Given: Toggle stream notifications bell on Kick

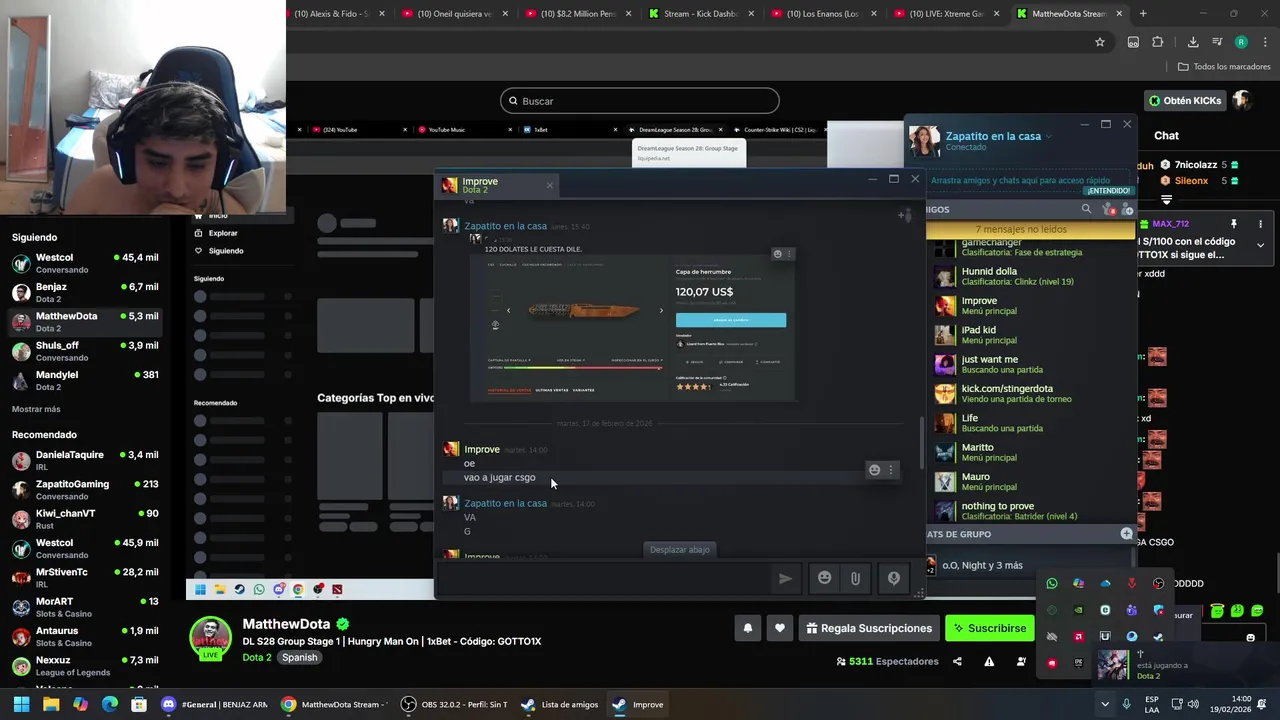Looking at the screenshot, I should click(747, 628).
